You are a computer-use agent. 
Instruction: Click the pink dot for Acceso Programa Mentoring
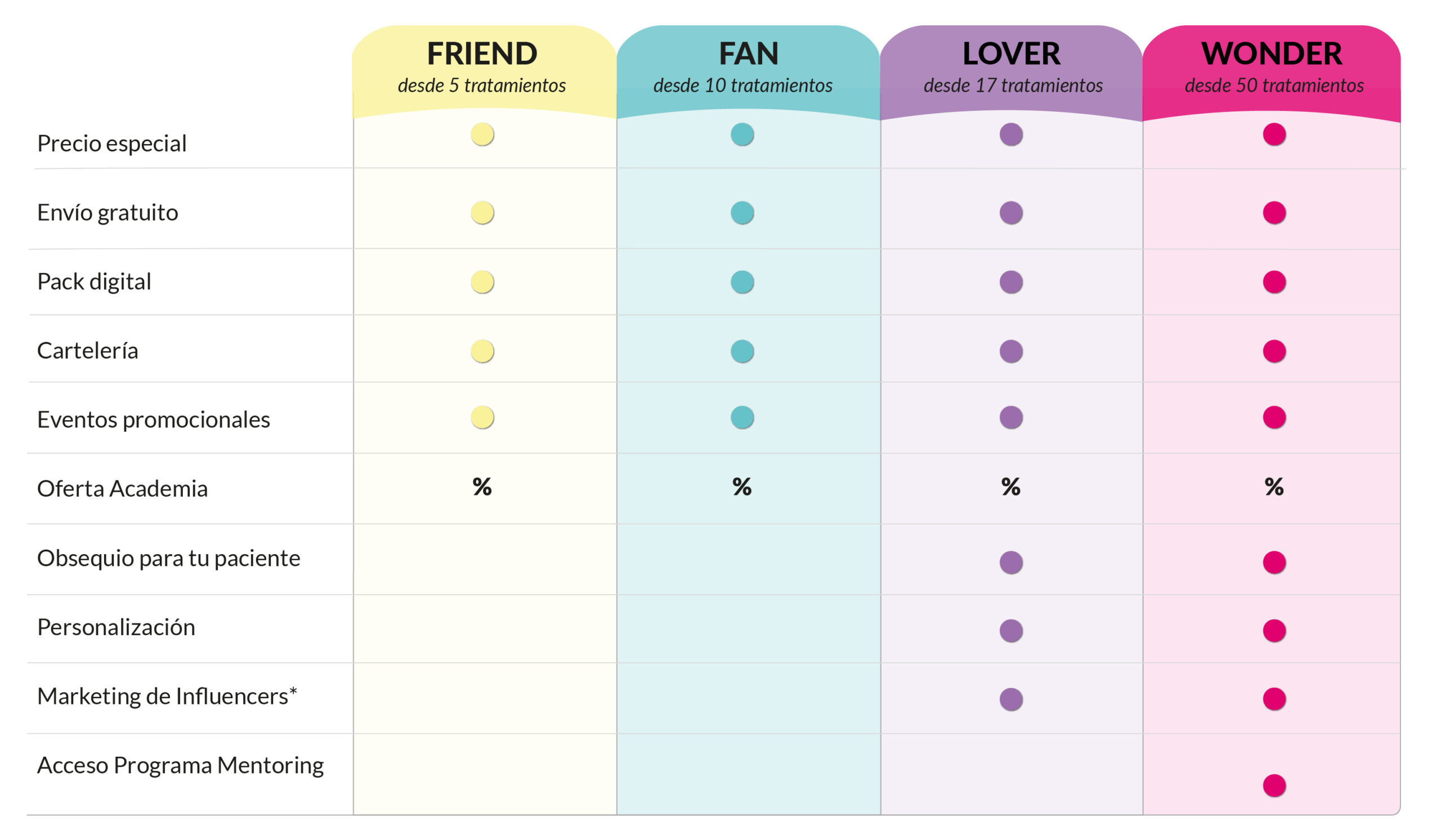tap(1274, 786)
